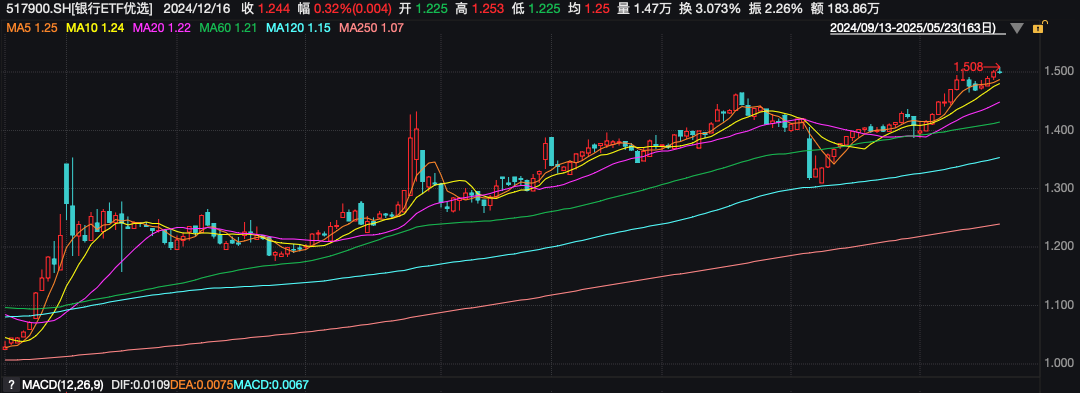
Task: Click the 2024/09/13-2025/05/23 date range link
Action: (x=913, y=28)
